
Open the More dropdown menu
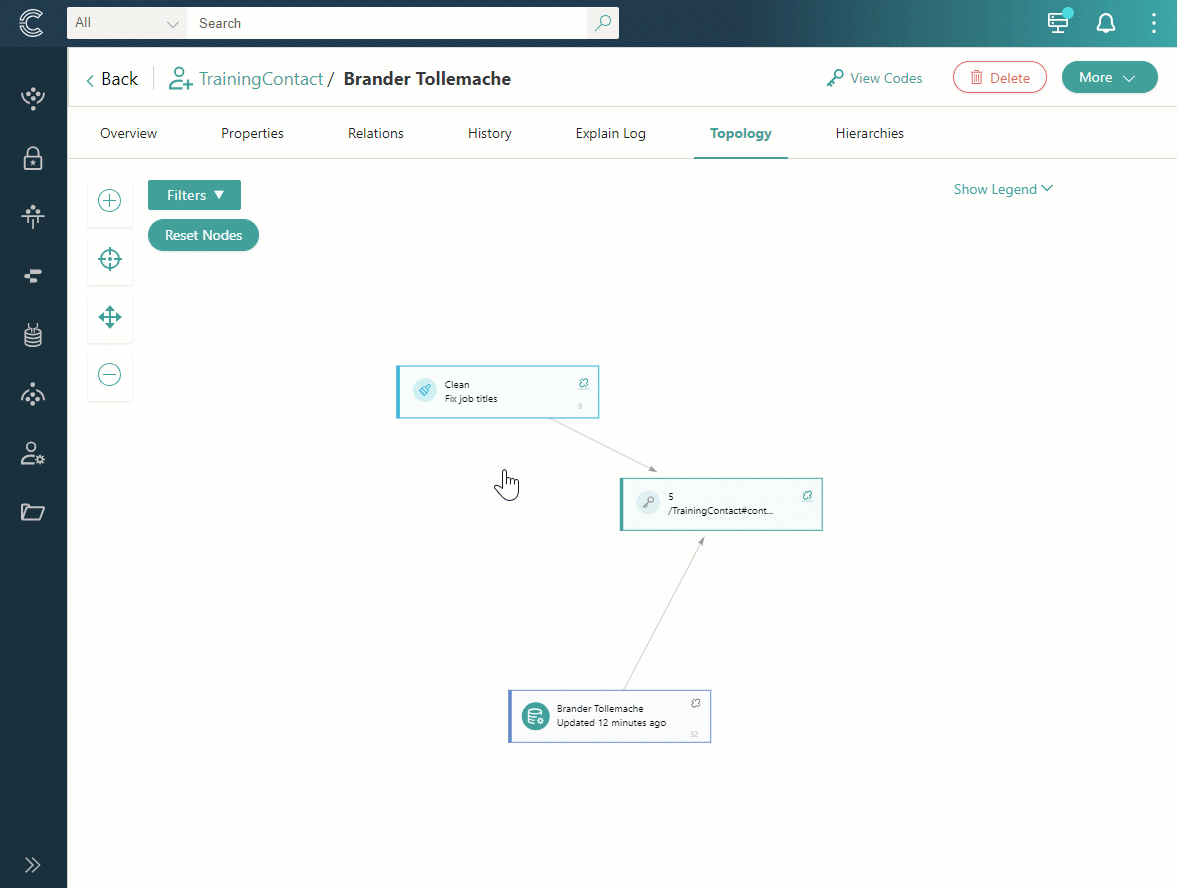point(1109,77)
